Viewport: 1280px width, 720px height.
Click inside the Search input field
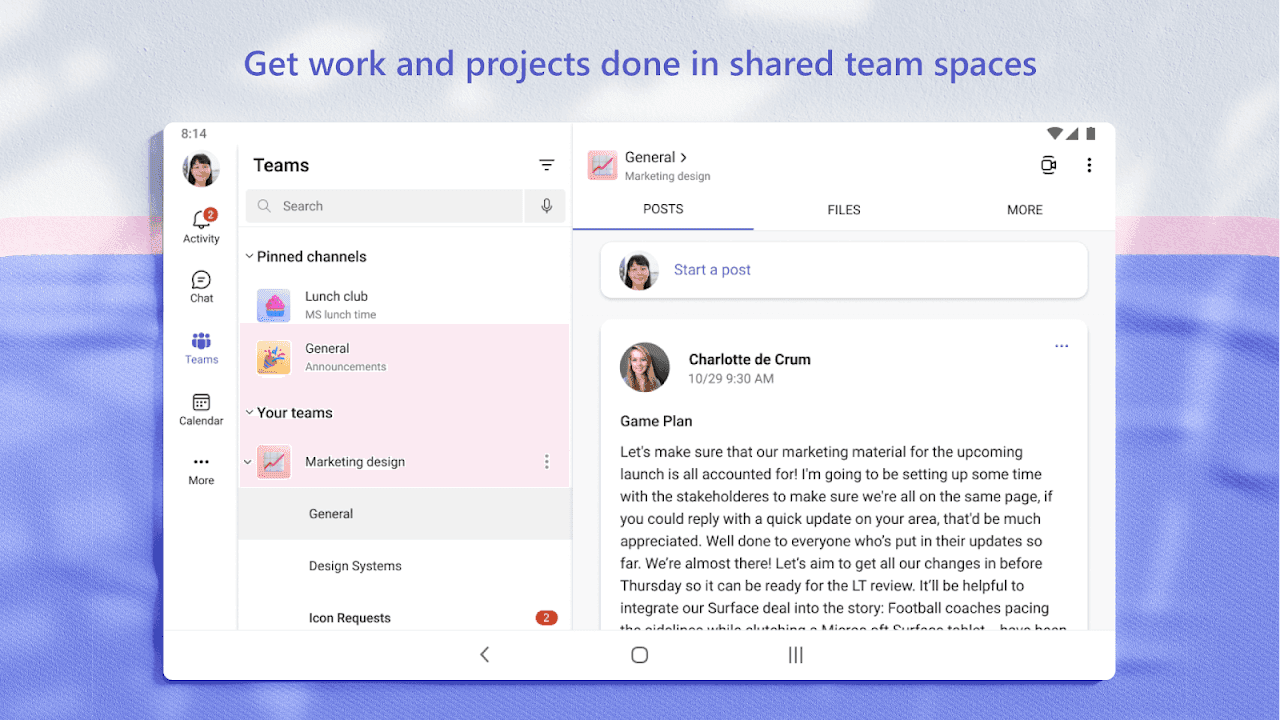[384, 206]
